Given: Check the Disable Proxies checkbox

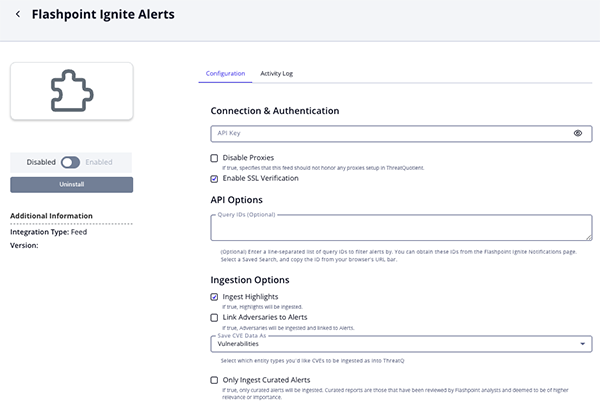Looking at the screenshot, I should 214,158.
